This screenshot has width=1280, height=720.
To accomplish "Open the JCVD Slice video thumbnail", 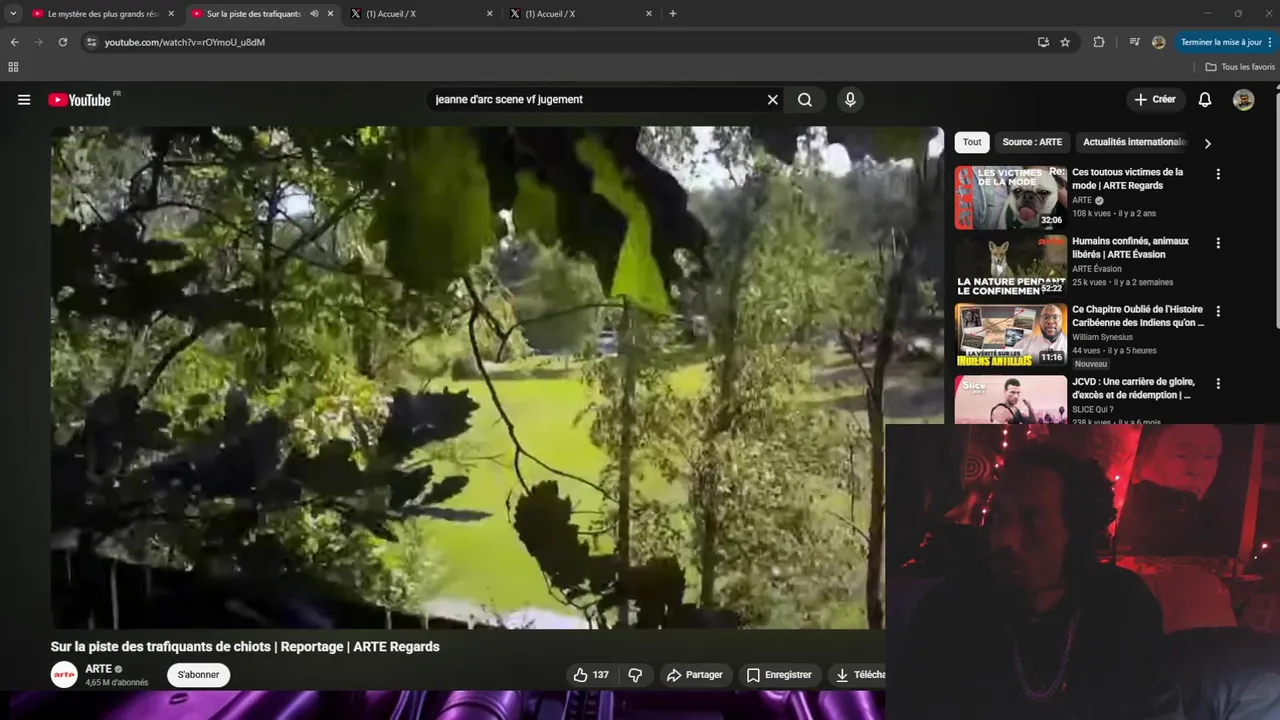I will tap(1011, 400).
